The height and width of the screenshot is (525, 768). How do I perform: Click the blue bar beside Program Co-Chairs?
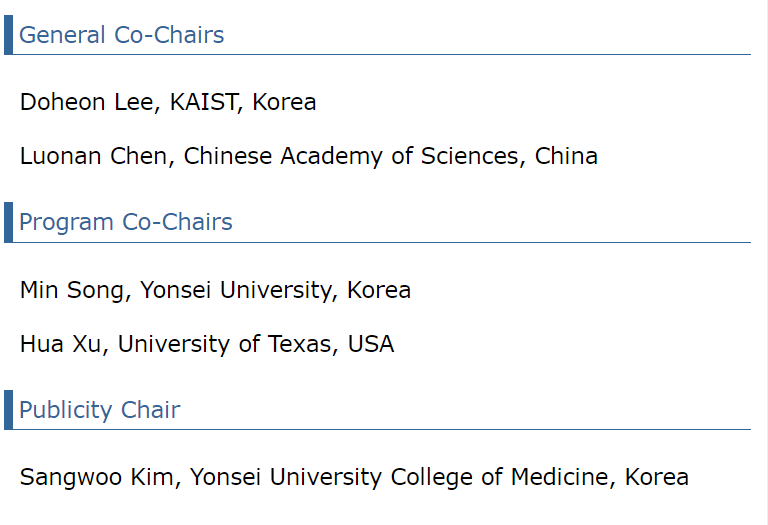(8, 222)
